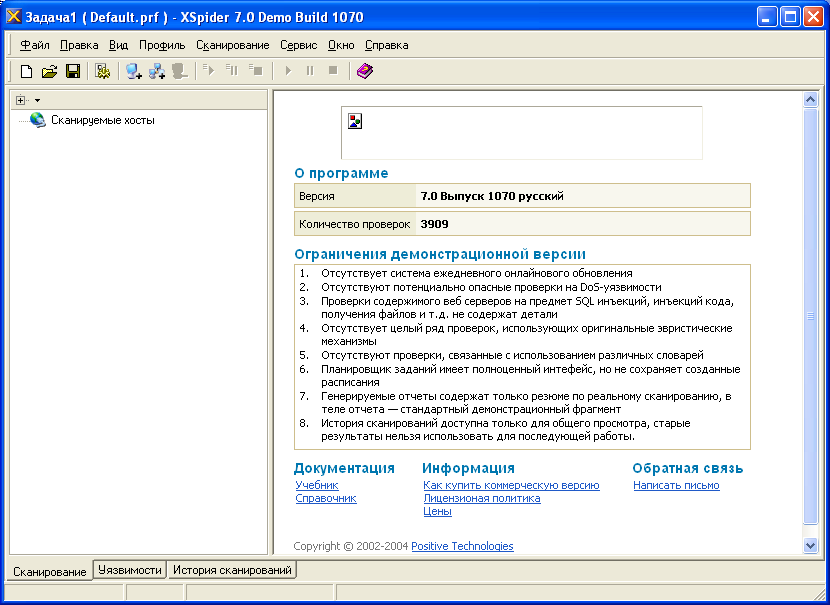
Task: Click the scrollbar up arrow
Action: point(810,99)
